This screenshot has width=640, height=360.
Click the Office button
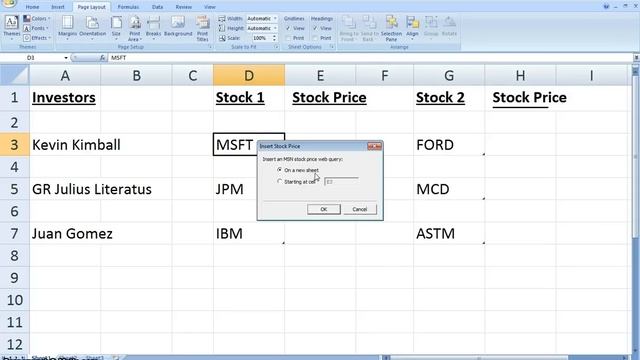pyautogui.click(x=8, y=3)
